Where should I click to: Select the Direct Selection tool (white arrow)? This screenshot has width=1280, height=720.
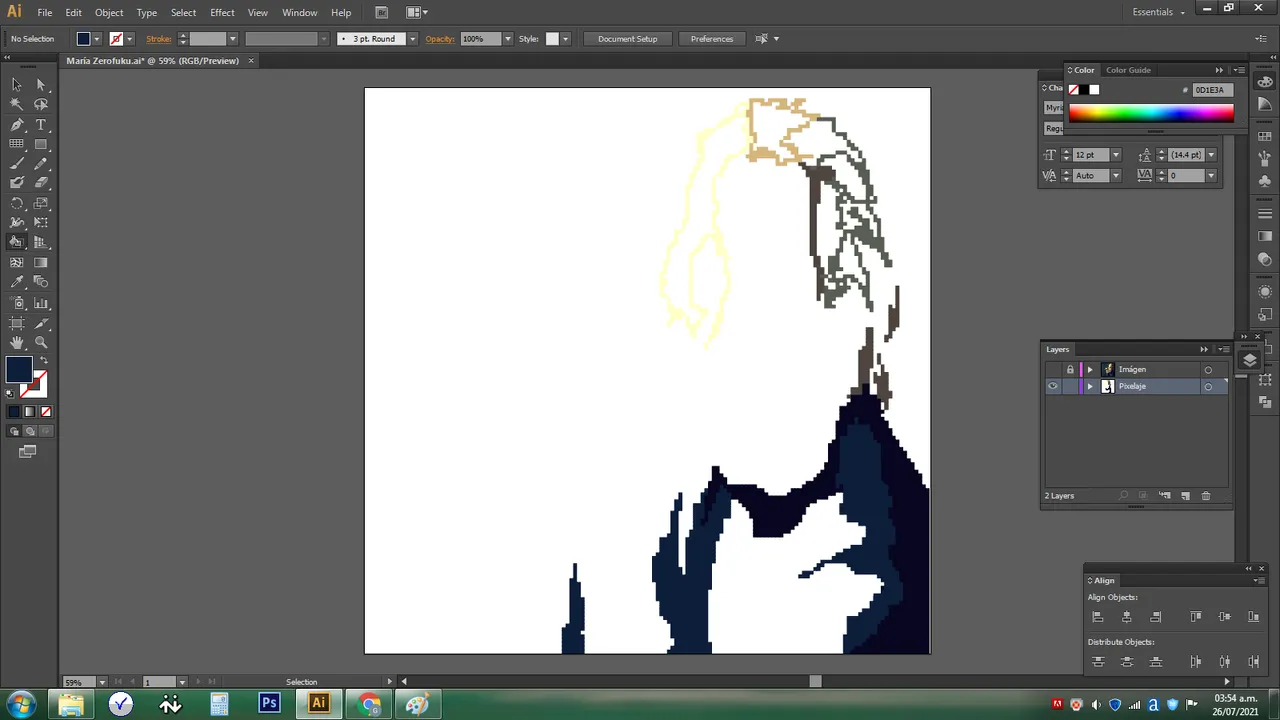click(x=41, y=85)
